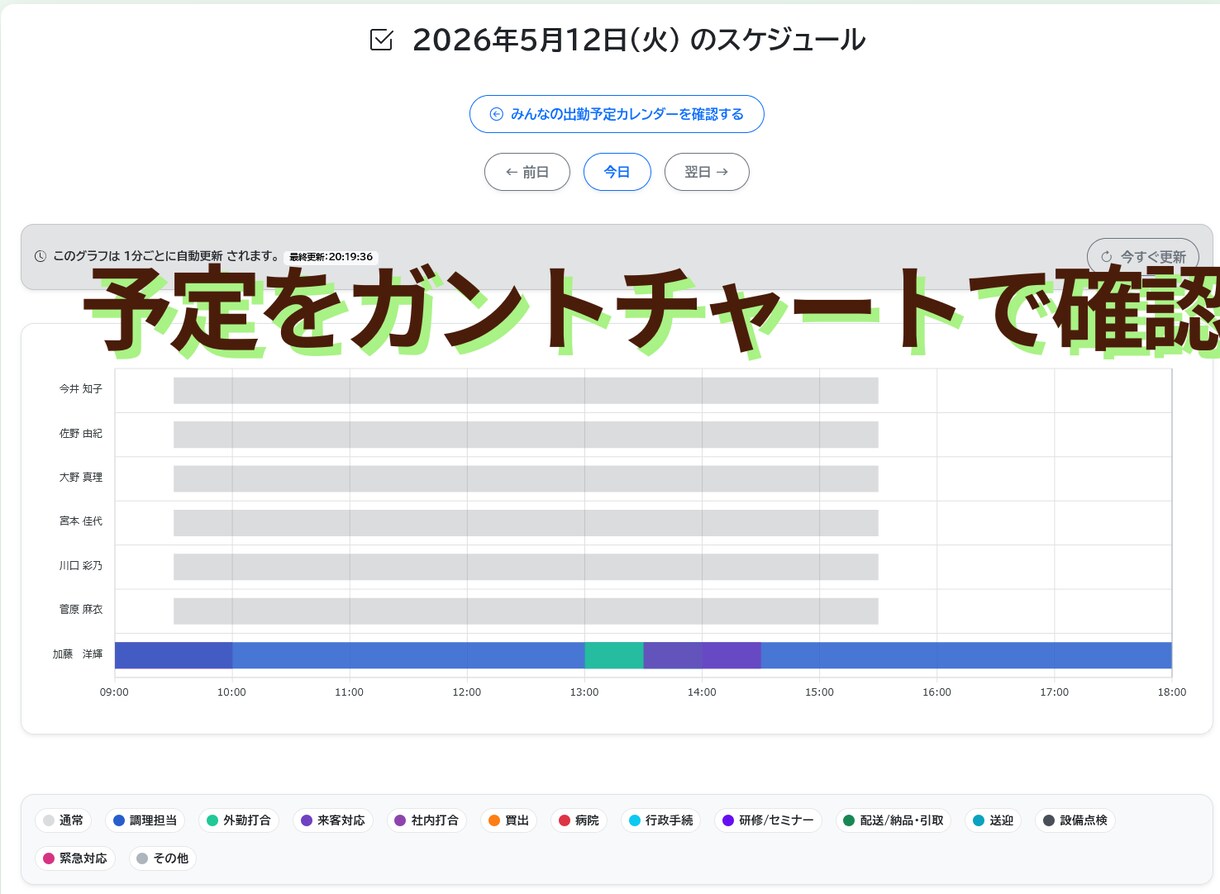Click 研修/セミナー legend chip
1220x894 pixels.
[x=768, y=821]
